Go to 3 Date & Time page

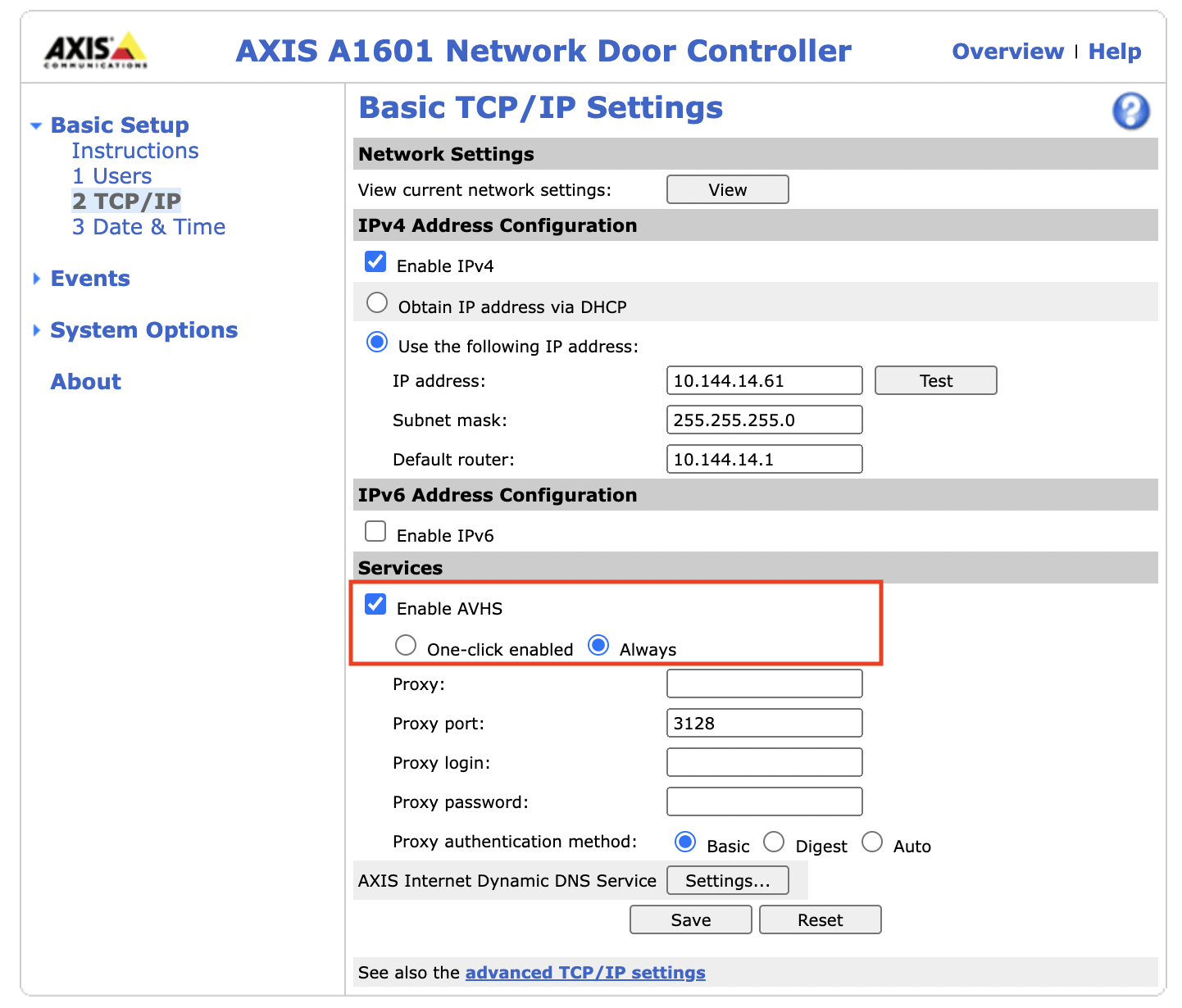point(148,227)
